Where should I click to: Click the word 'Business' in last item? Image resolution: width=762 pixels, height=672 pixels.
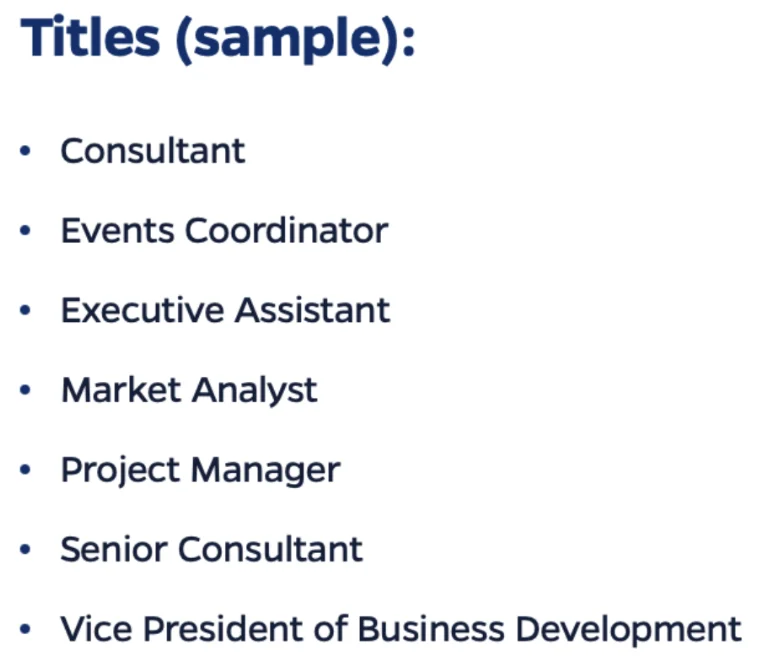coord(430,629)
